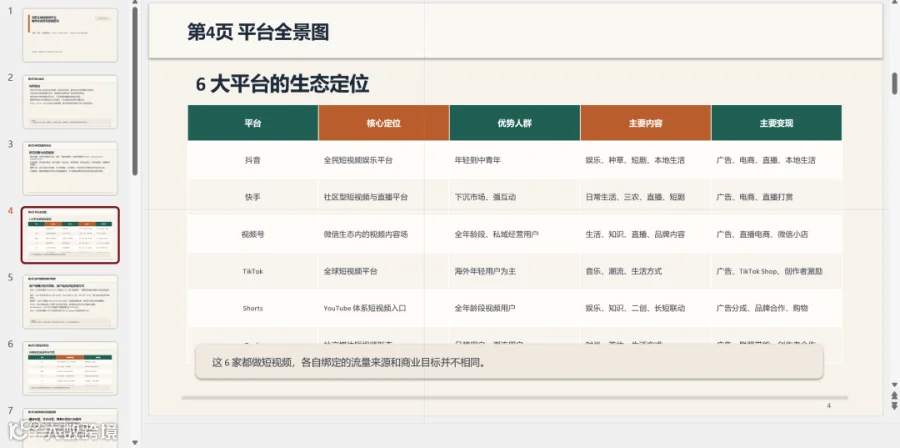Click the thumbnail pane scroll-up arrow

[135, 3]
